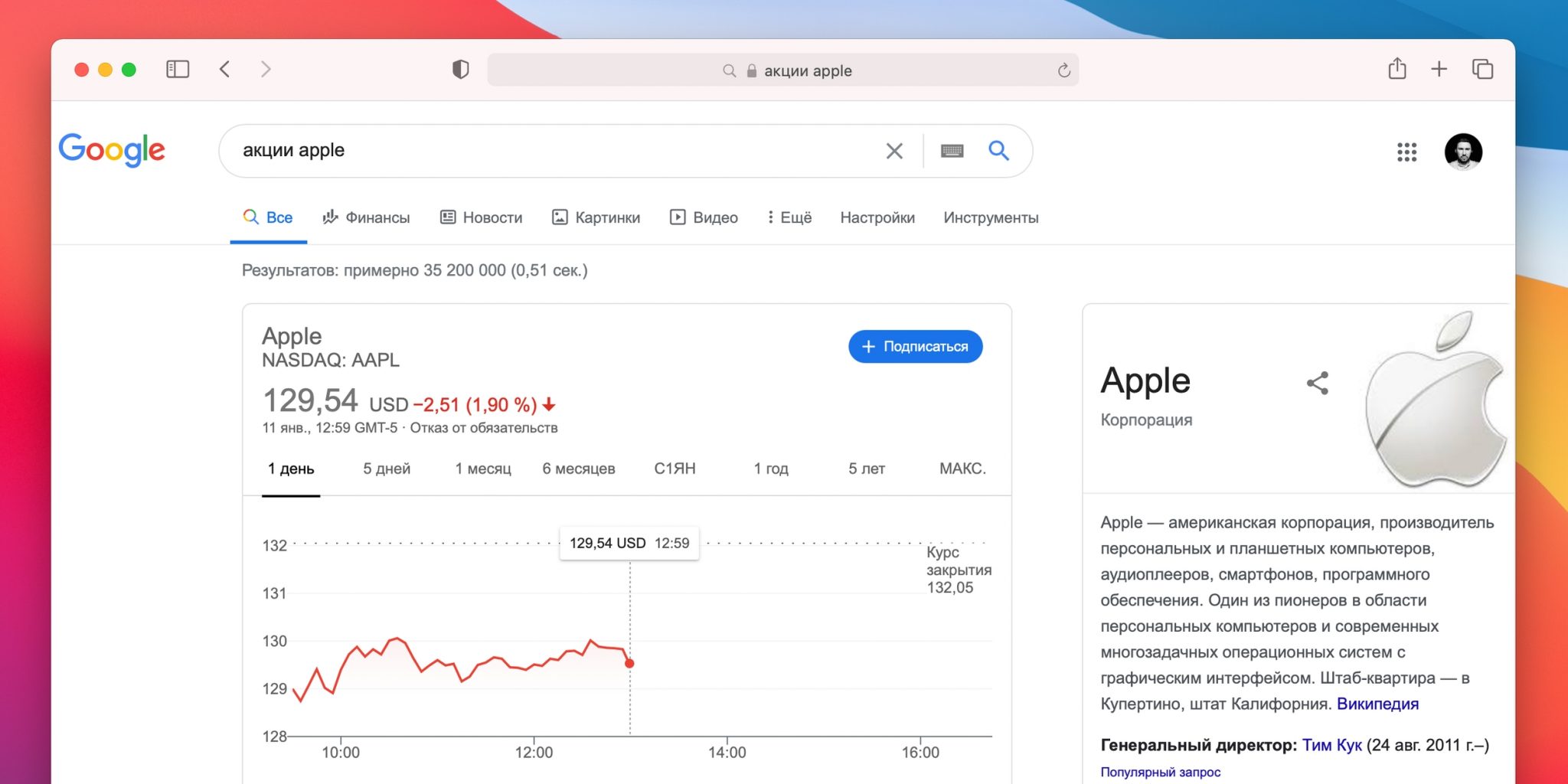
Task: Click the Apple knowledge panel title
Action: 1145,381
